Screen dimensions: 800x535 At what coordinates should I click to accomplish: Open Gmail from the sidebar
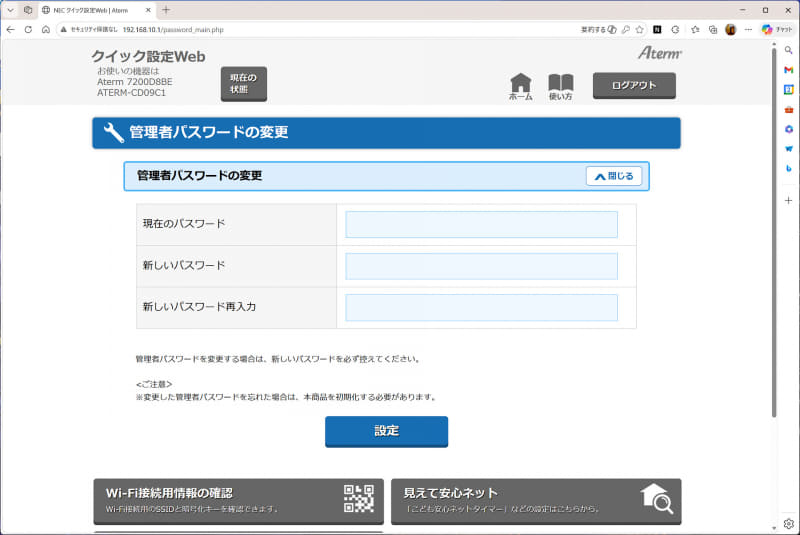pos(788,70)
